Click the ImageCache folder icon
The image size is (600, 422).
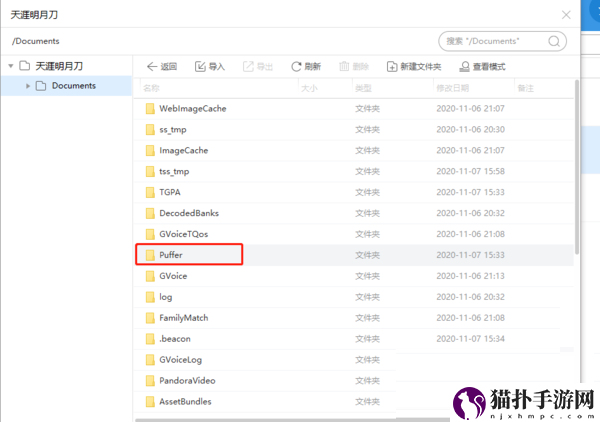coord(150,150)
